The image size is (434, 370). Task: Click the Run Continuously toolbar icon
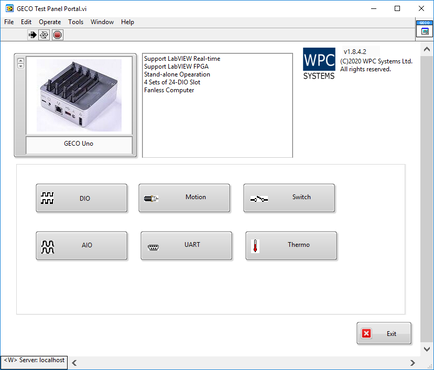tap(44, 35)
